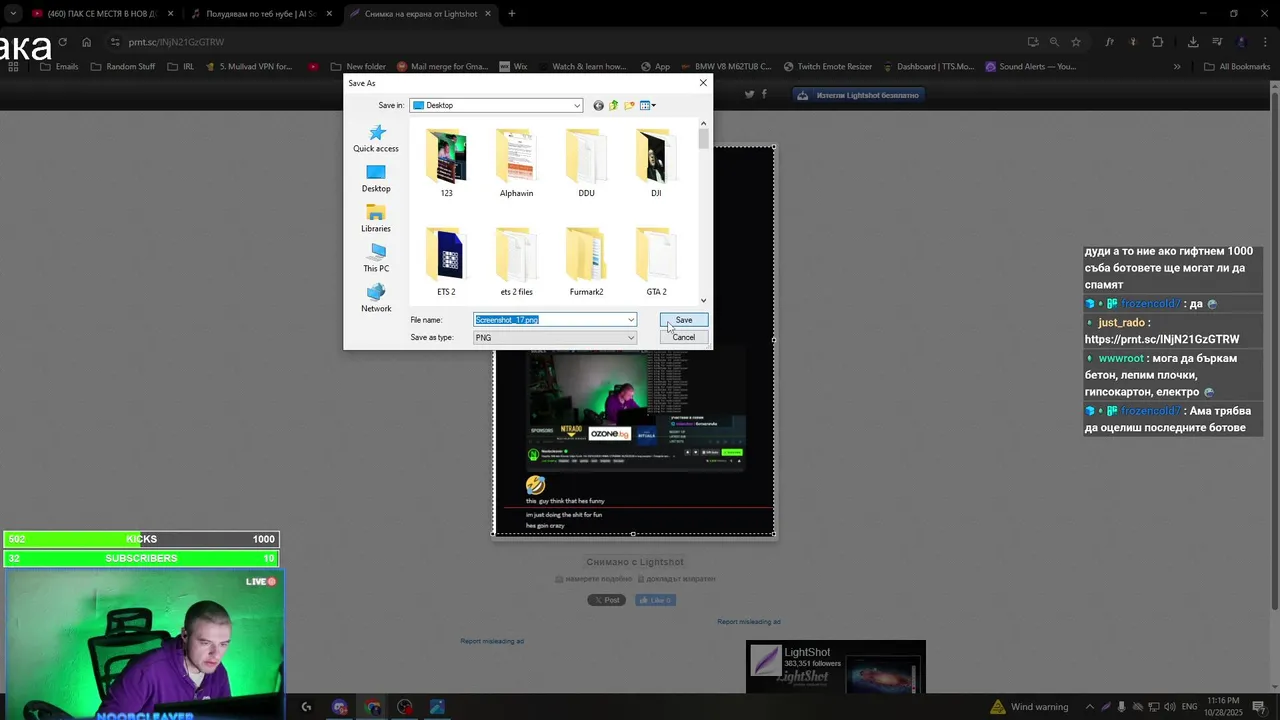The image size is (1280, 720).
Task: Open the browser extensions puzzle icon
Action: tap(1158, 42)
